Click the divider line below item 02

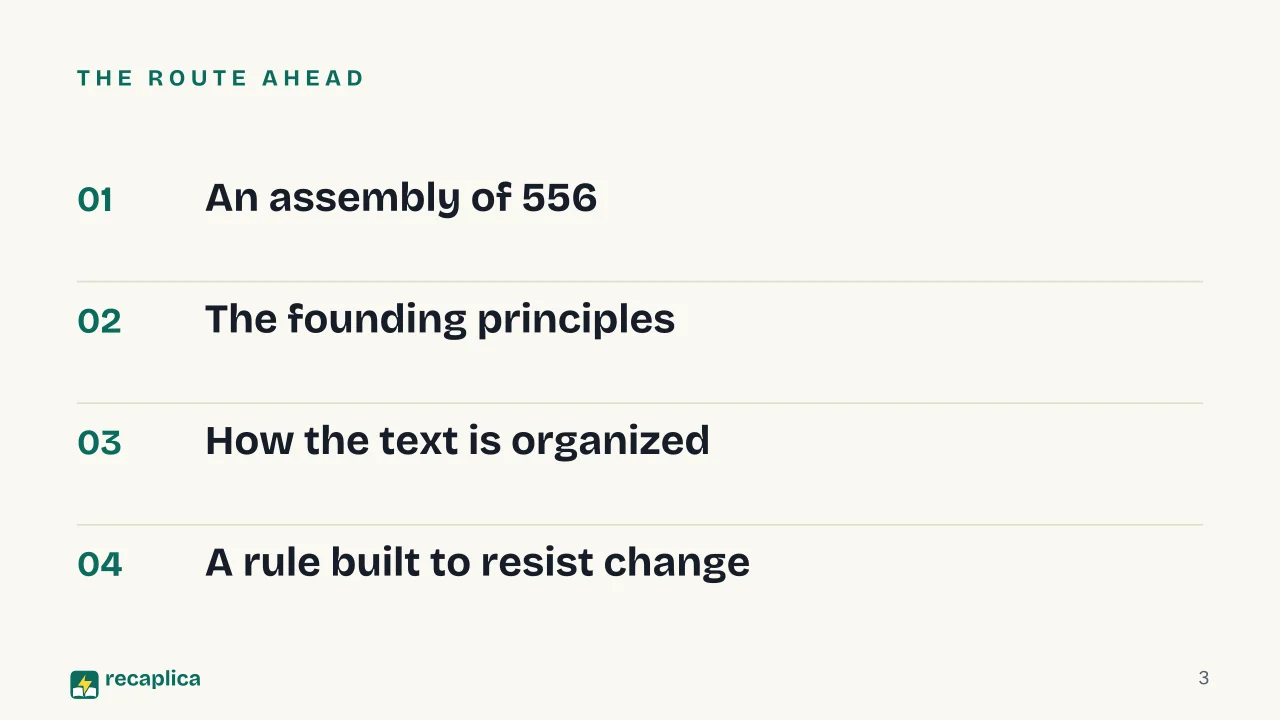coord(640,403)
